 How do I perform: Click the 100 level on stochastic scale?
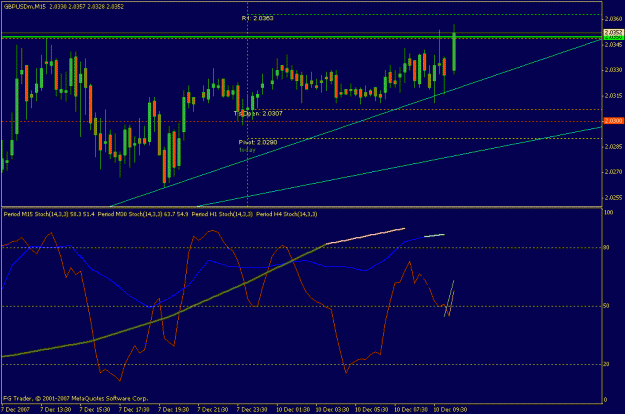609,213
